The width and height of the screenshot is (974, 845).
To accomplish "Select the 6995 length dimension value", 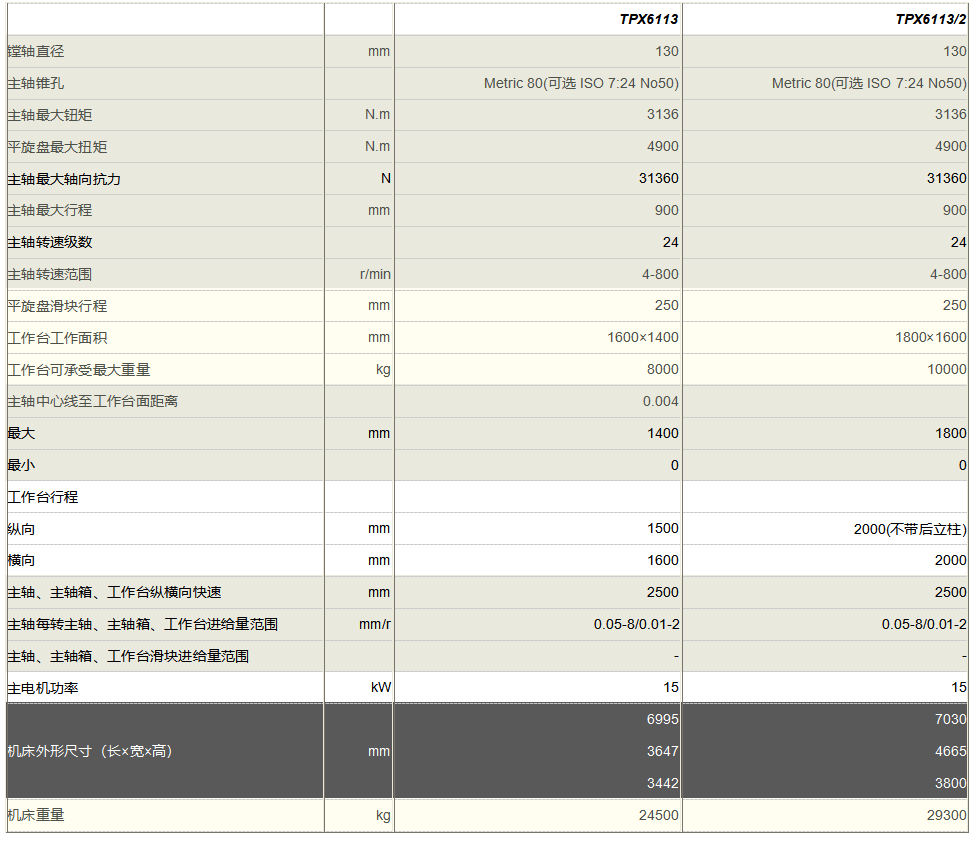I will tap(662, 719).
